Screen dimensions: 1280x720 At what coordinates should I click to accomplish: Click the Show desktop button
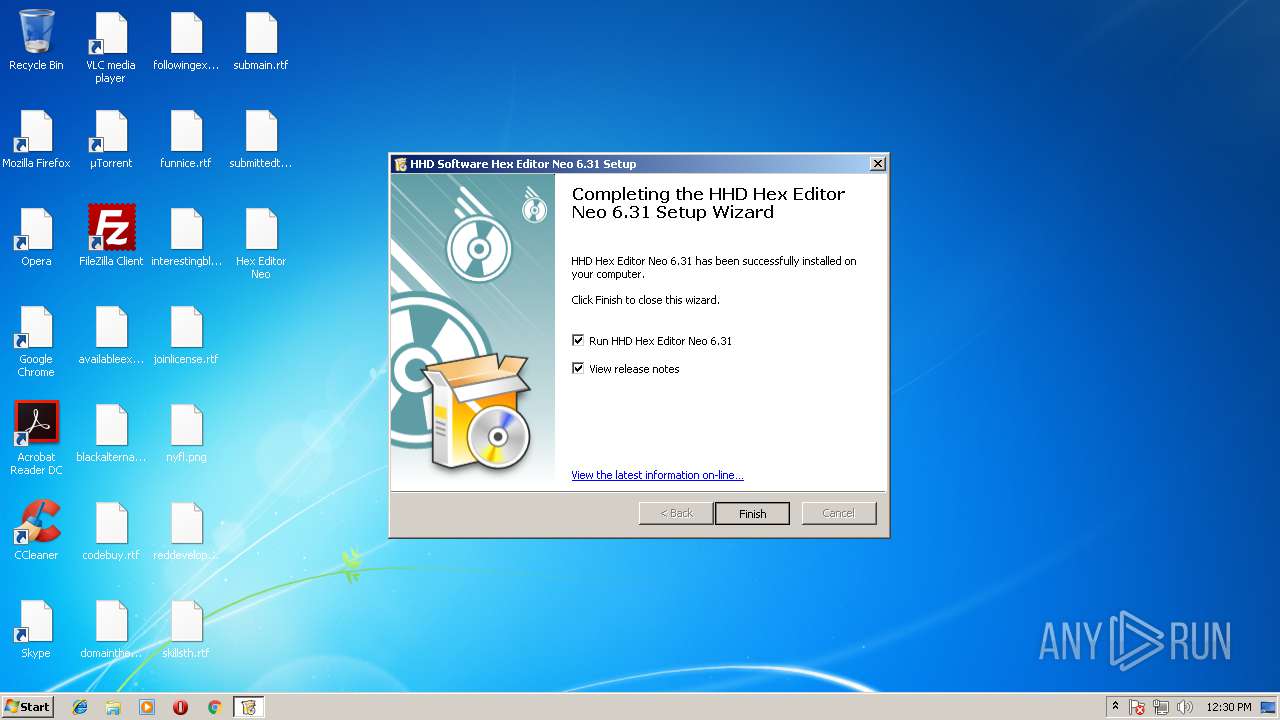(1270, 707)
